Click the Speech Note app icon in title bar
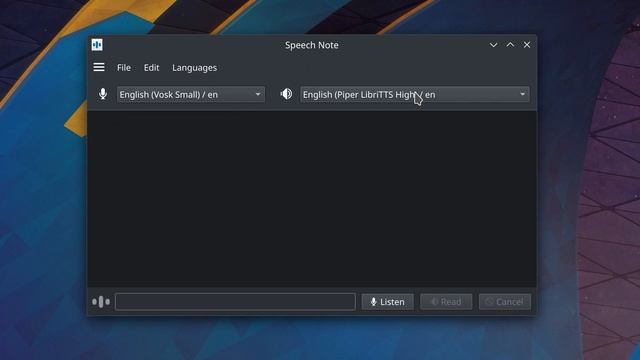Viewport: 640px width, 360px height. pos(97,45)
